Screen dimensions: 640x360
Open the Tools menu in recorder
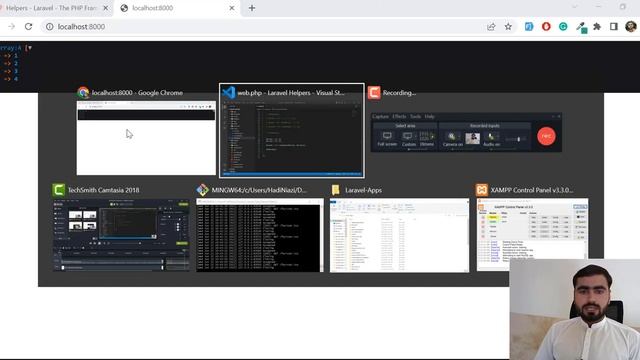(416, 117)
